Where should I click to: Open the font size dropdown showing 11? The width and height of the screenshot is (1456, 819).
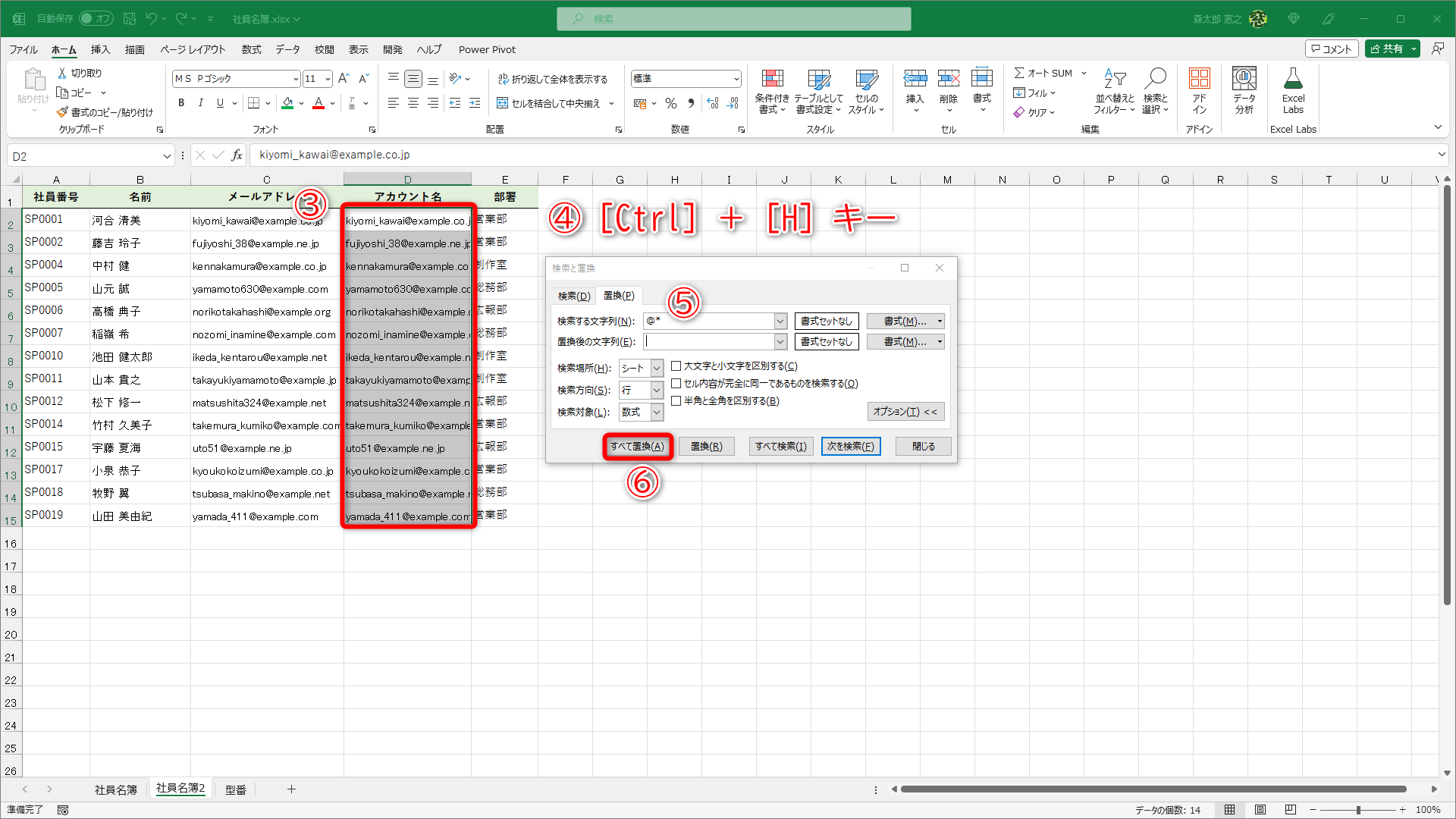(327, 78)
